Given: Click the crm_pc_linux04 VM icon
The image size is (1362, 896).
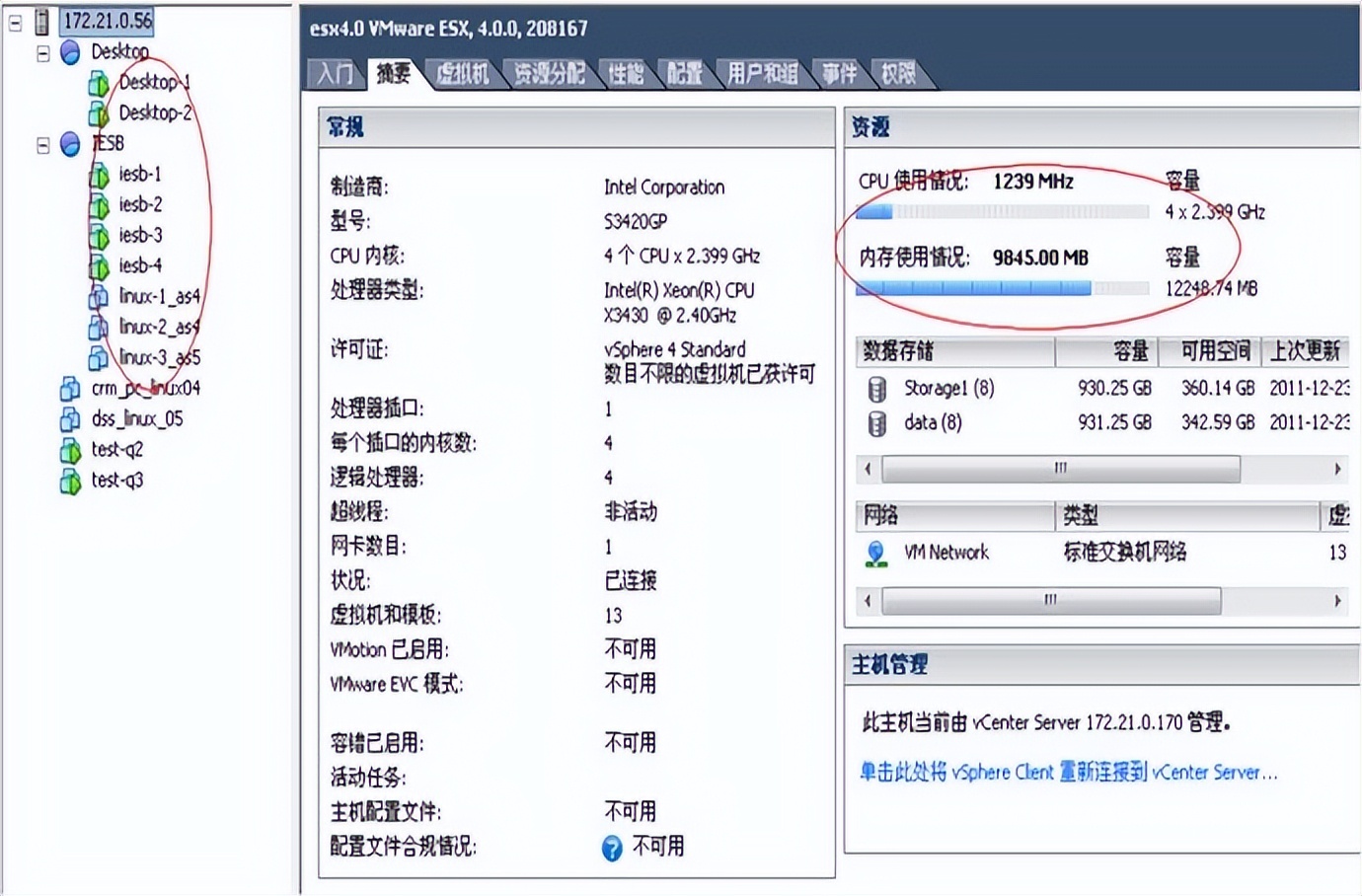Looking at the screenshot, I should point(70,390).
